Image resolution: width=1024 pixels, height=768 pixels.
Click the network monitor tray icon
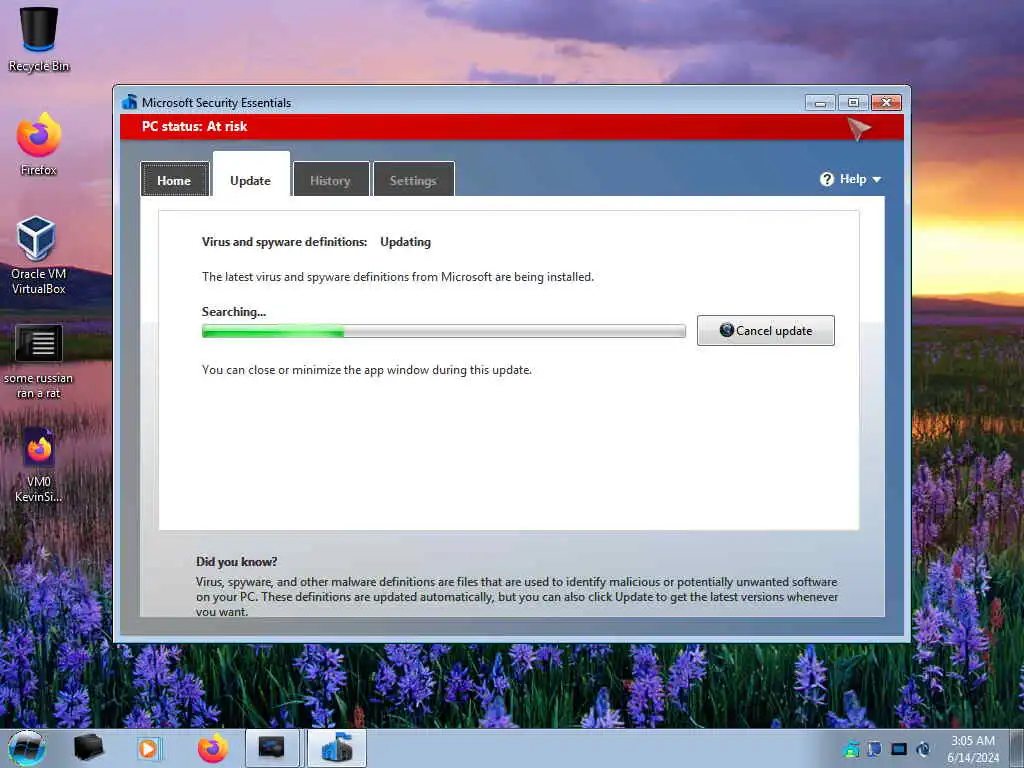pyautogui.click(x=899, y=749)
